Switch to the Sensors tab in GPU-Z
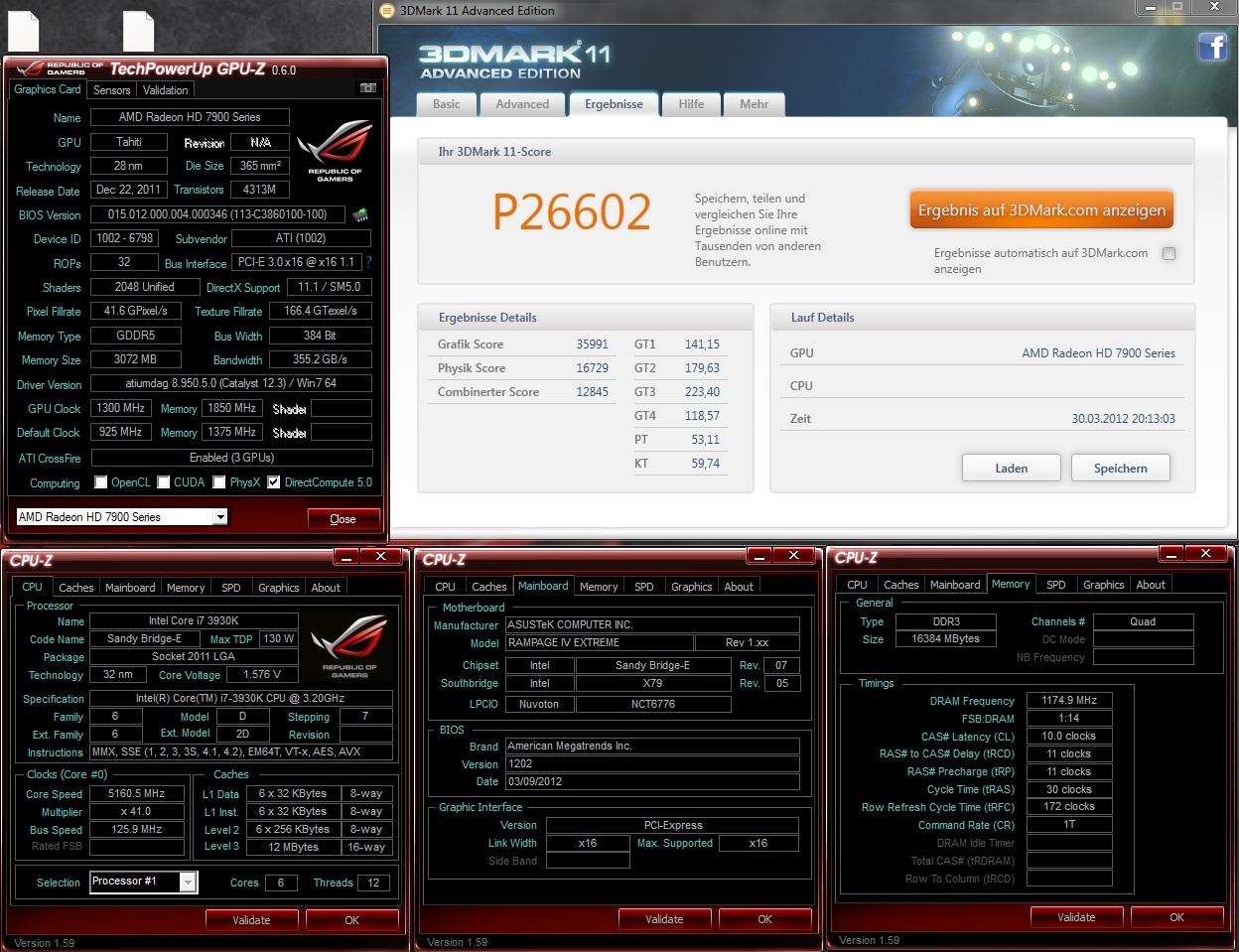Screen dimensions: 1239x952 coord(112,89)
